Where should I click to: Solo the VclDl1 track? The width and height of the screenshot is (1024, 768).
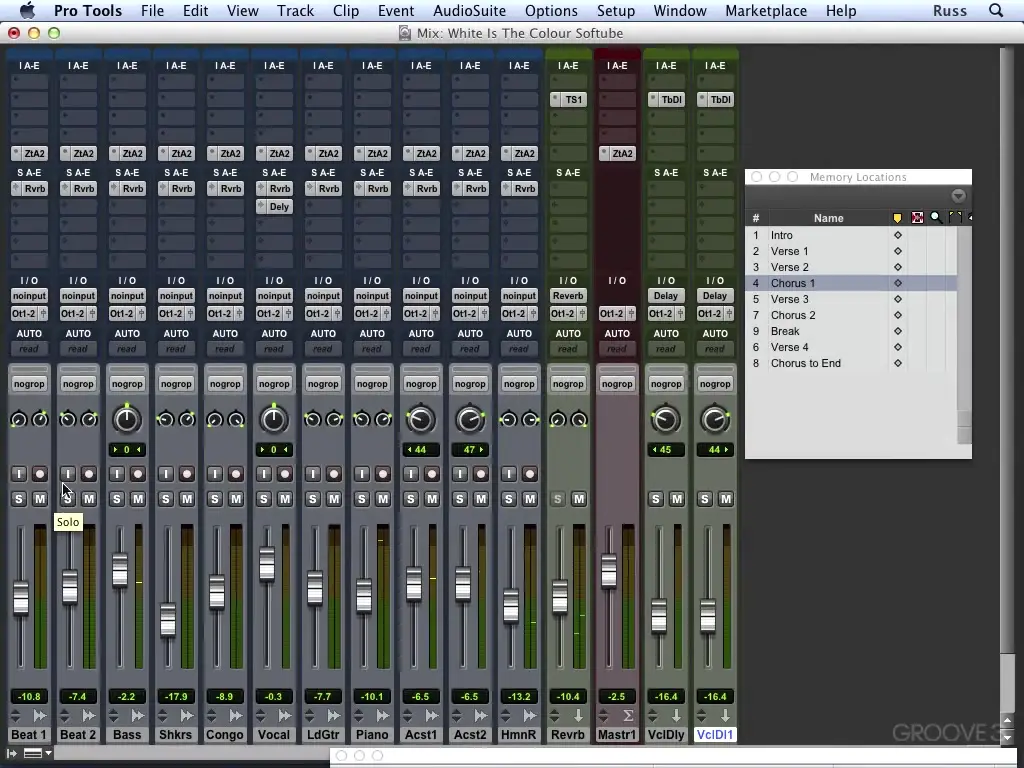tap(704, 499)
